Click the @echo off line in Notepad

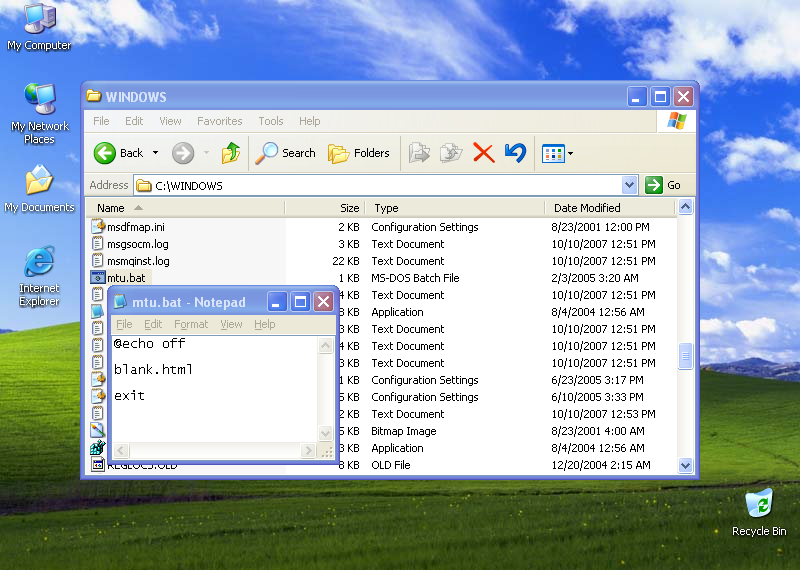[149, 343]
